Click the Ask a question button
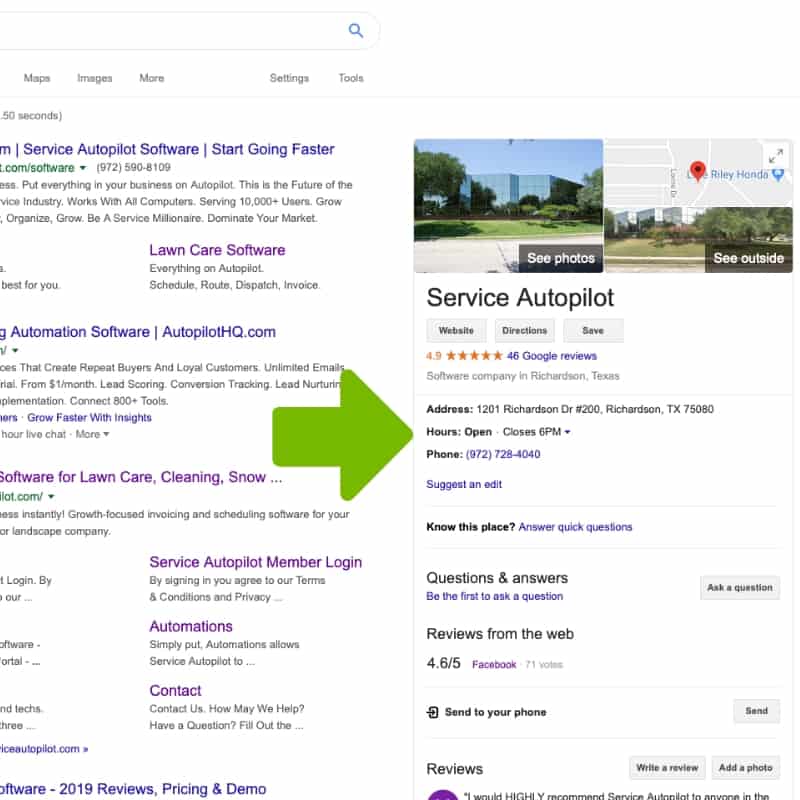 click(740, 588)
